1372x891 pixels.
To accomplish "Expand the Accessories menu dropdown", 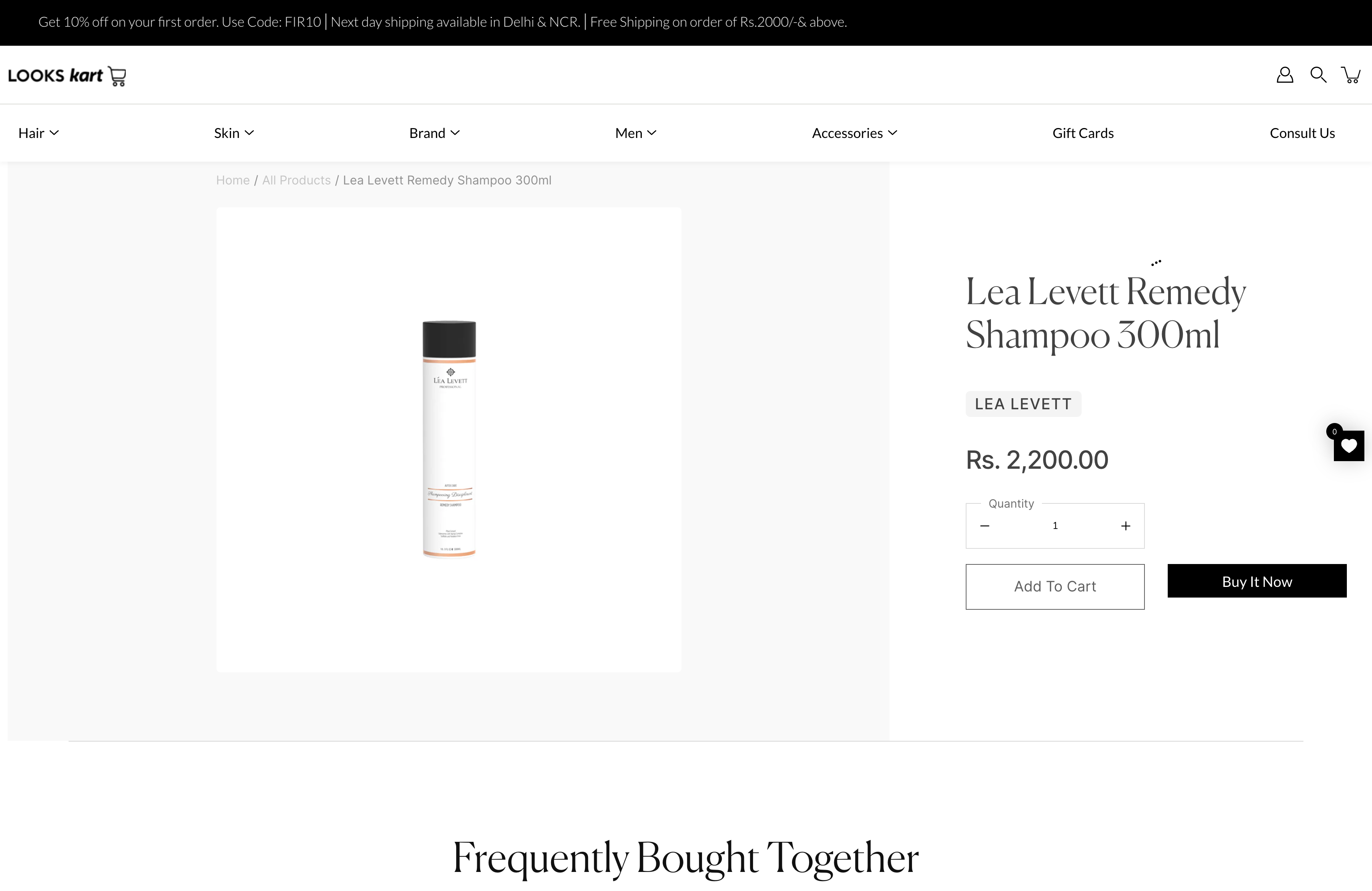I will 855,133.
